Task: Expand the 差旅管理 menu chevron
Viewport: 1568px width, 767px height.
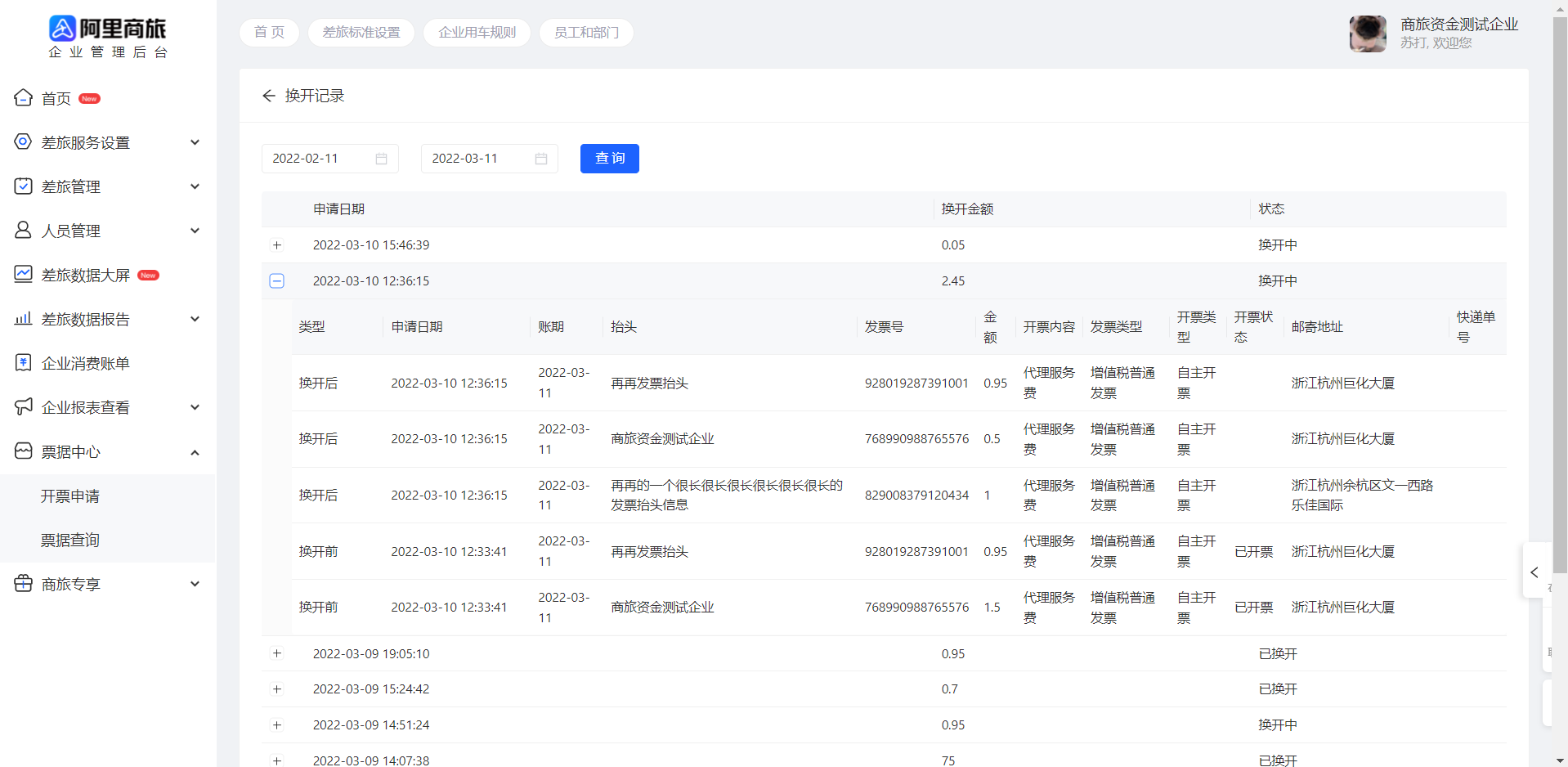Action: click(x=195, y=186)
